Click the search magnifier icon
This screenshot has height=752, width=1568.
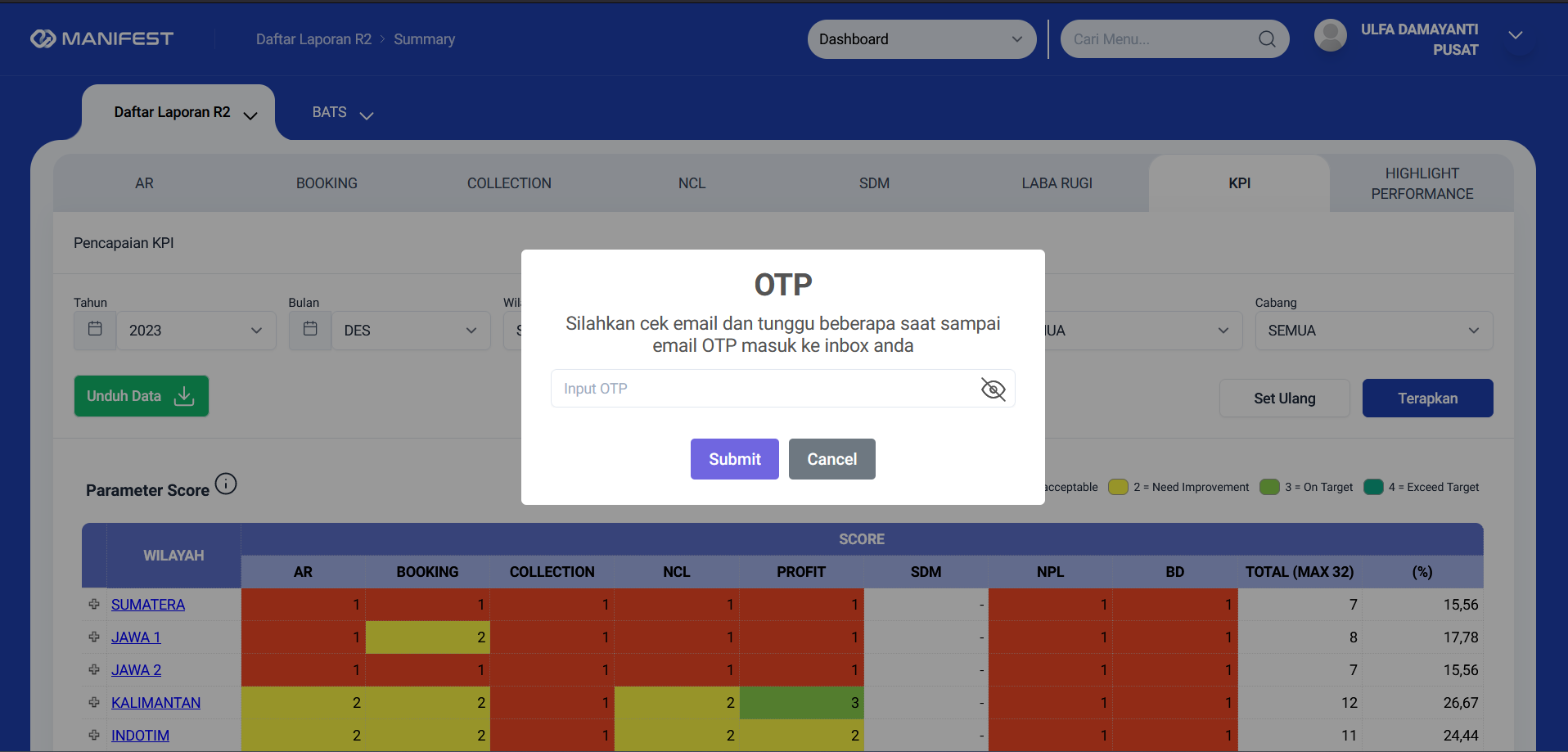(1267, 39)
